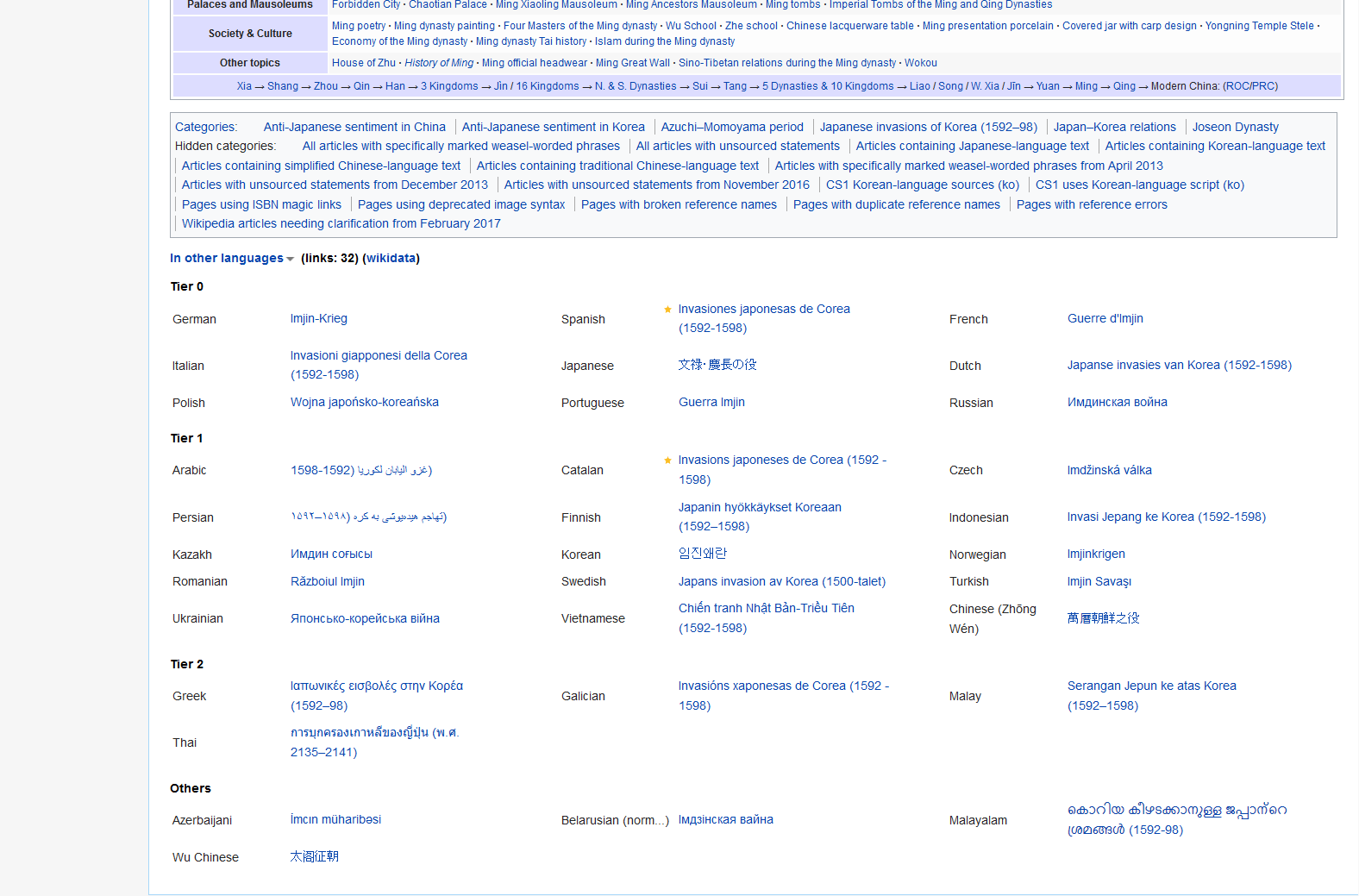Open Invasiones japonesas de Corea link
Viewport: 1359px width, 896px height.
[x=764, y=318]
